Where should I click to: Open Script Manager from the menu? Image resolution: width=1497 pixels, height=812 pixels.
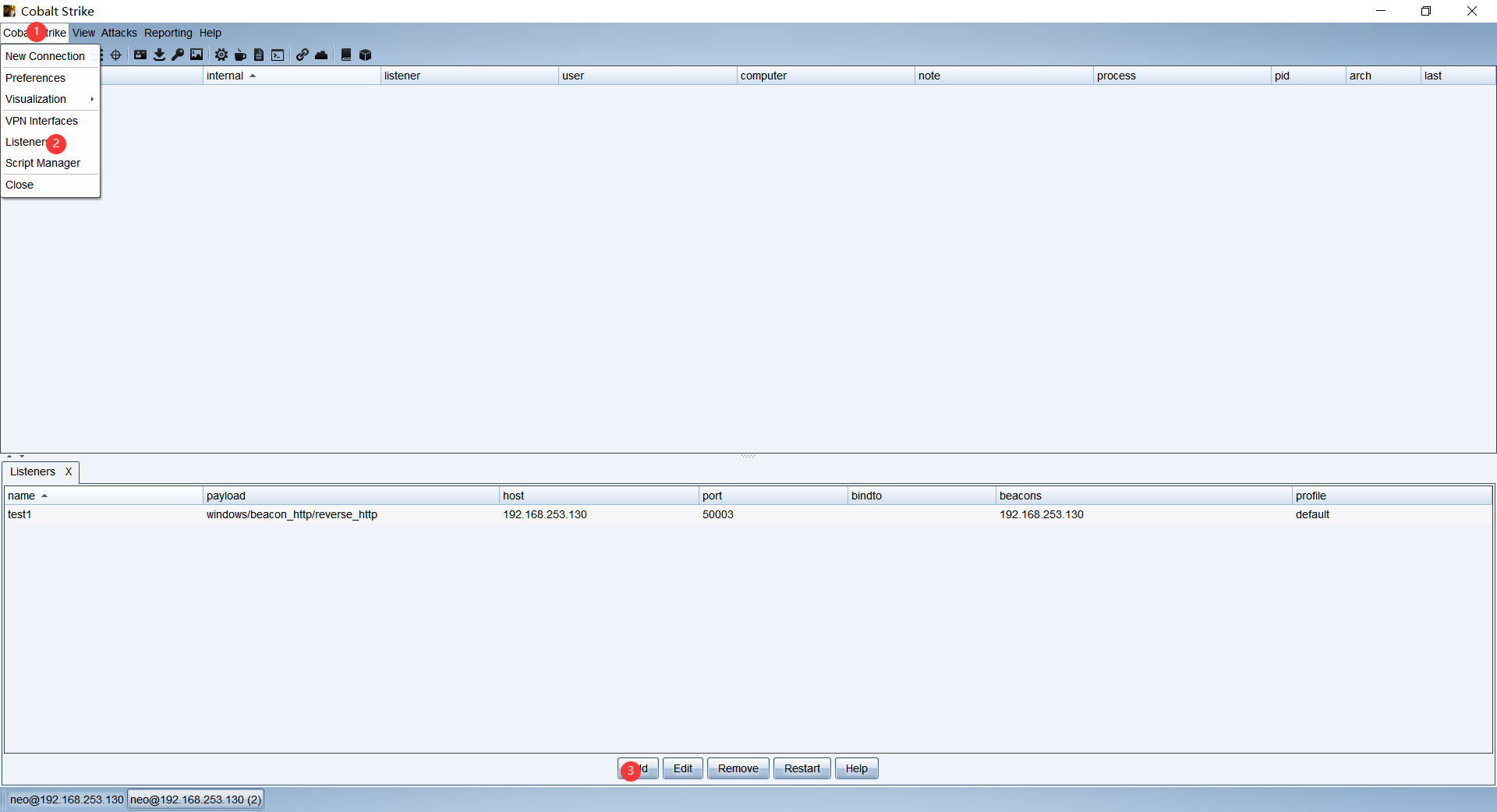click(x=50, y=163)
